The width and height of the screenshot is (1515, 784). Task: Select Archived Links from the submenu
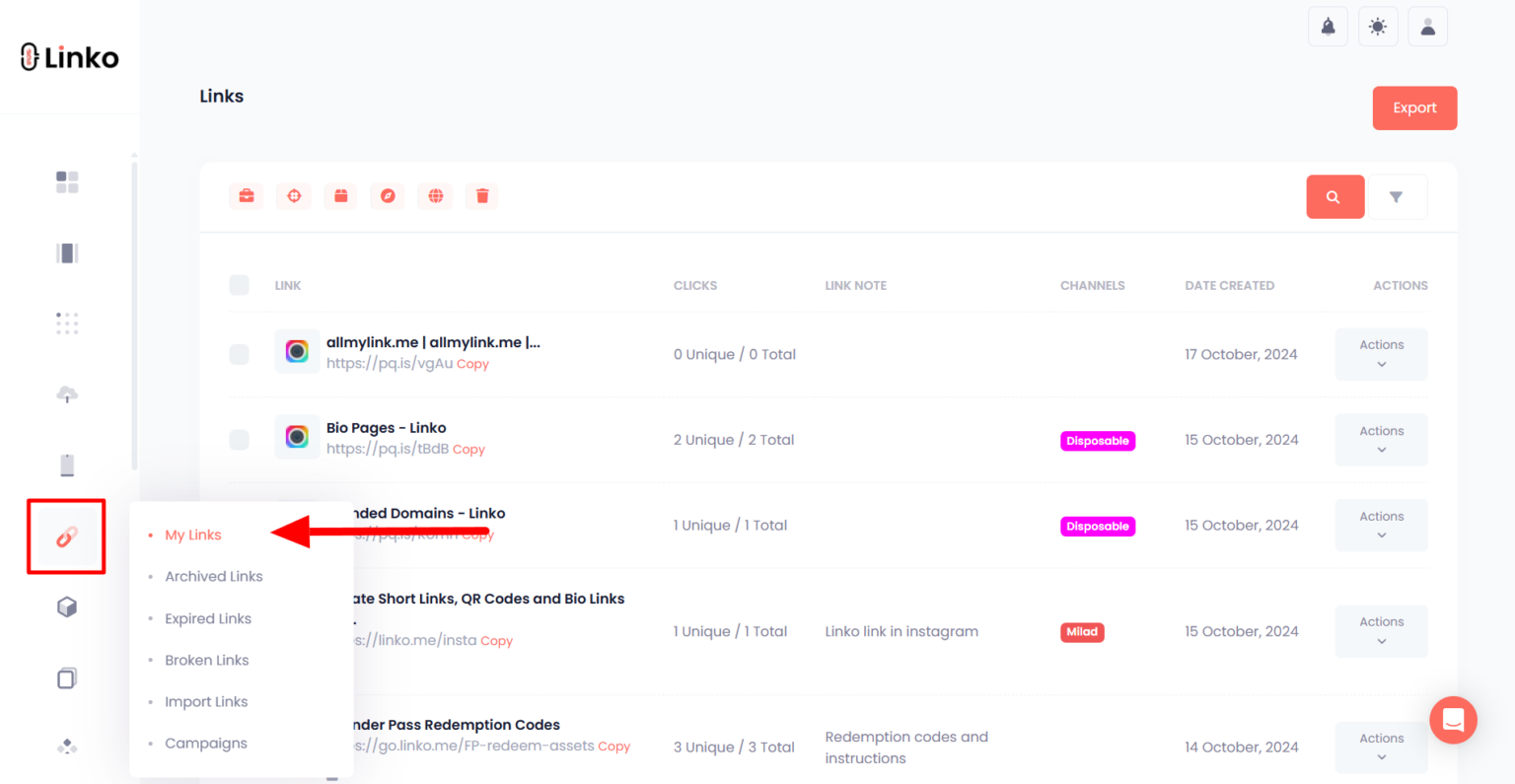[214, 577]
